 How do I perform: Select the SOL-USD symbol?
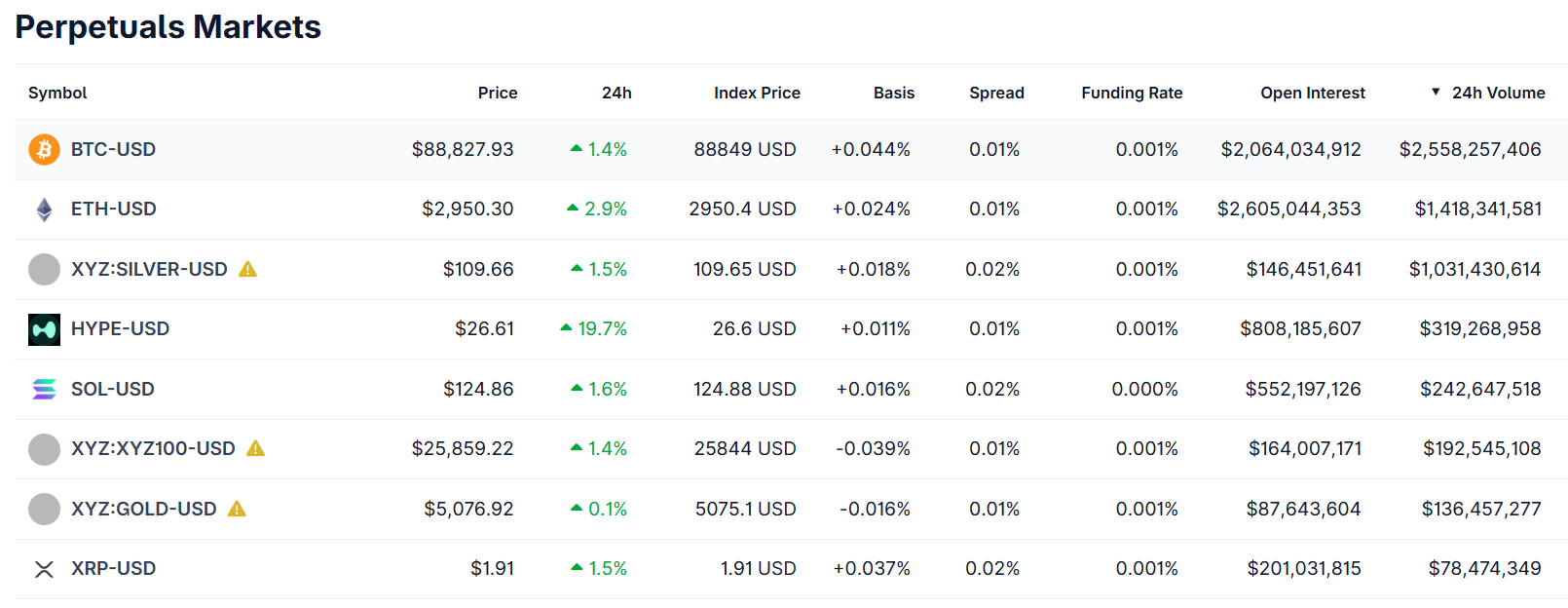(112, 389)
